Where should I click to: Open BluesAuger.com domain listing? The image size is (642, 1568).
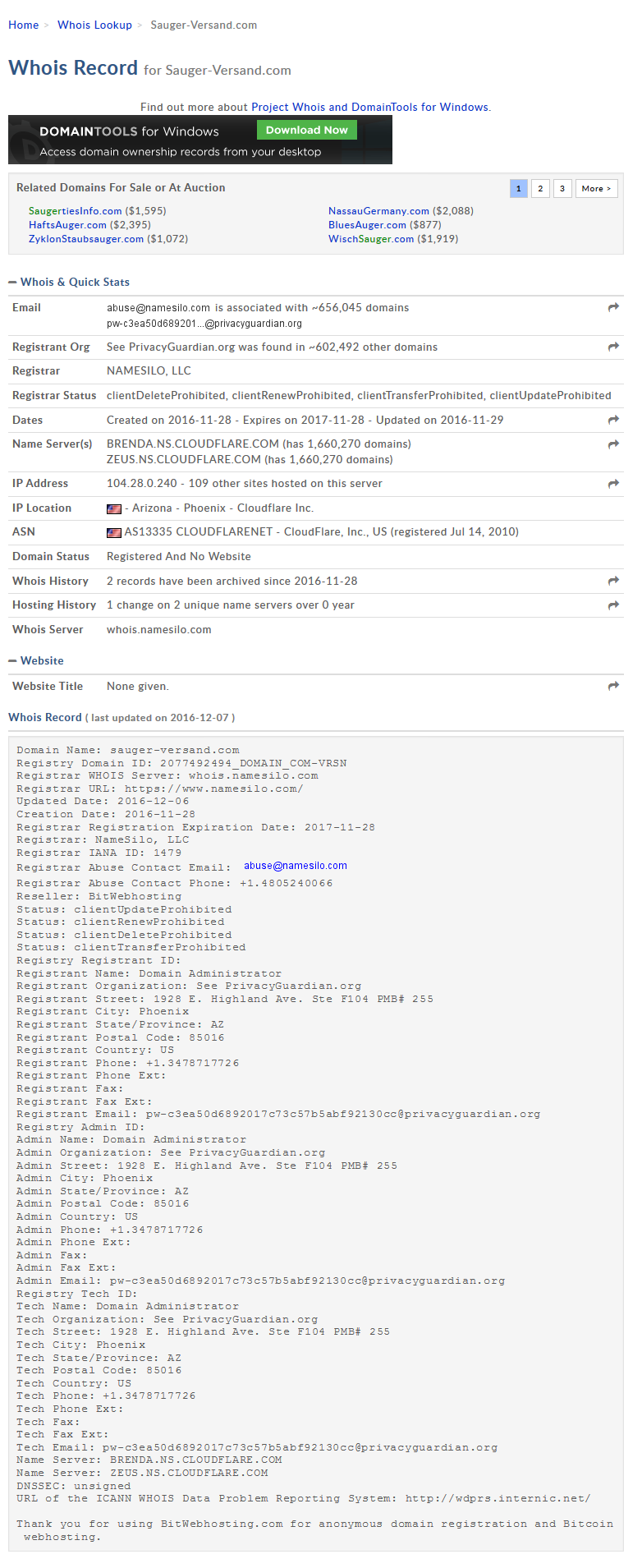(x=367, y=225)
